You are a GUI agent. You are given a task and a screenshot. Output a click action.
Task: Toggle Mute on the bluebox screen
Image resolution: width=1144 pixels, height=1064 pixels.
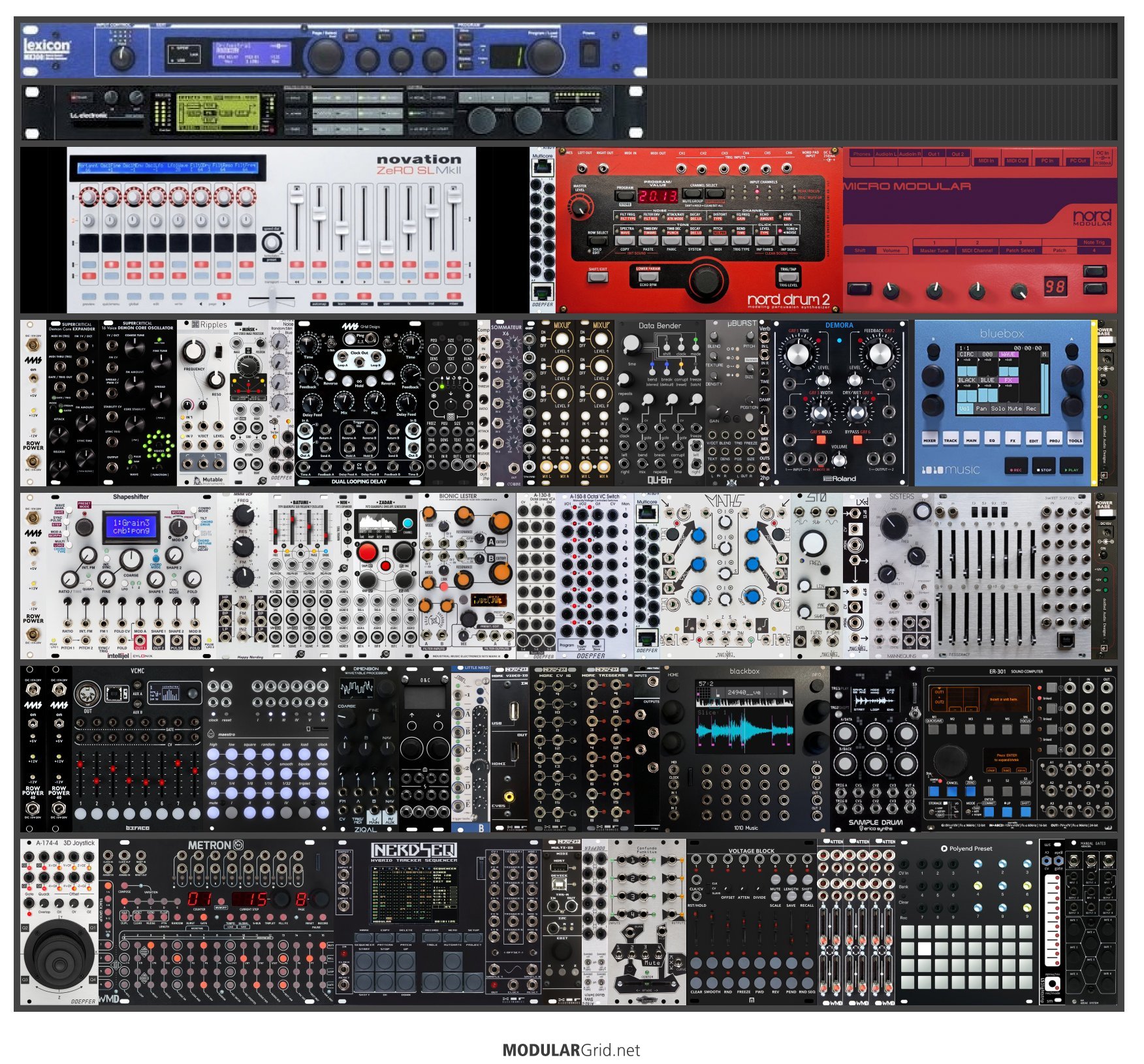[x=1015, y=409]
